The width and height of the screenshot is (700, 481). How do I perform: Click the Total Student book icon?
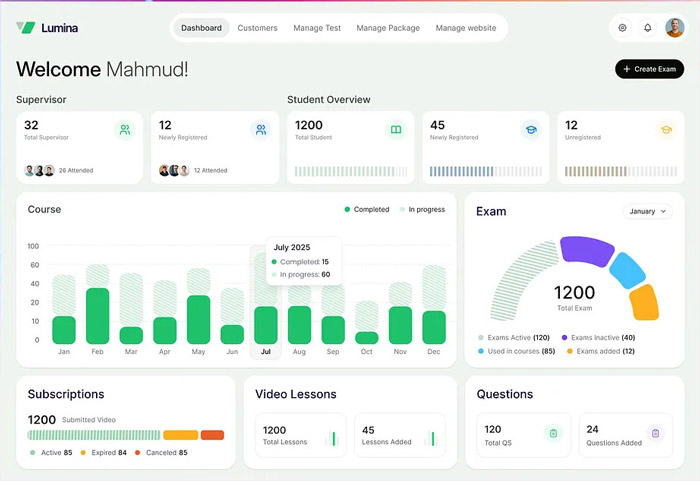click(x=395, y=130)
